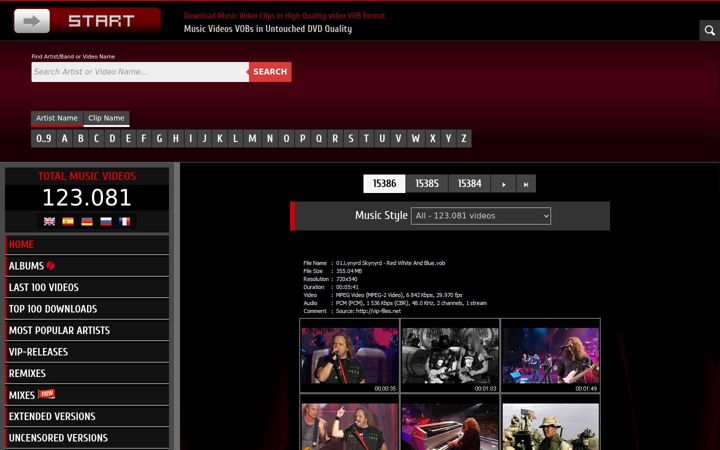The image size is (720, 450).
Task: Filter artists by letter C
Action: click(x=96, y=139)
